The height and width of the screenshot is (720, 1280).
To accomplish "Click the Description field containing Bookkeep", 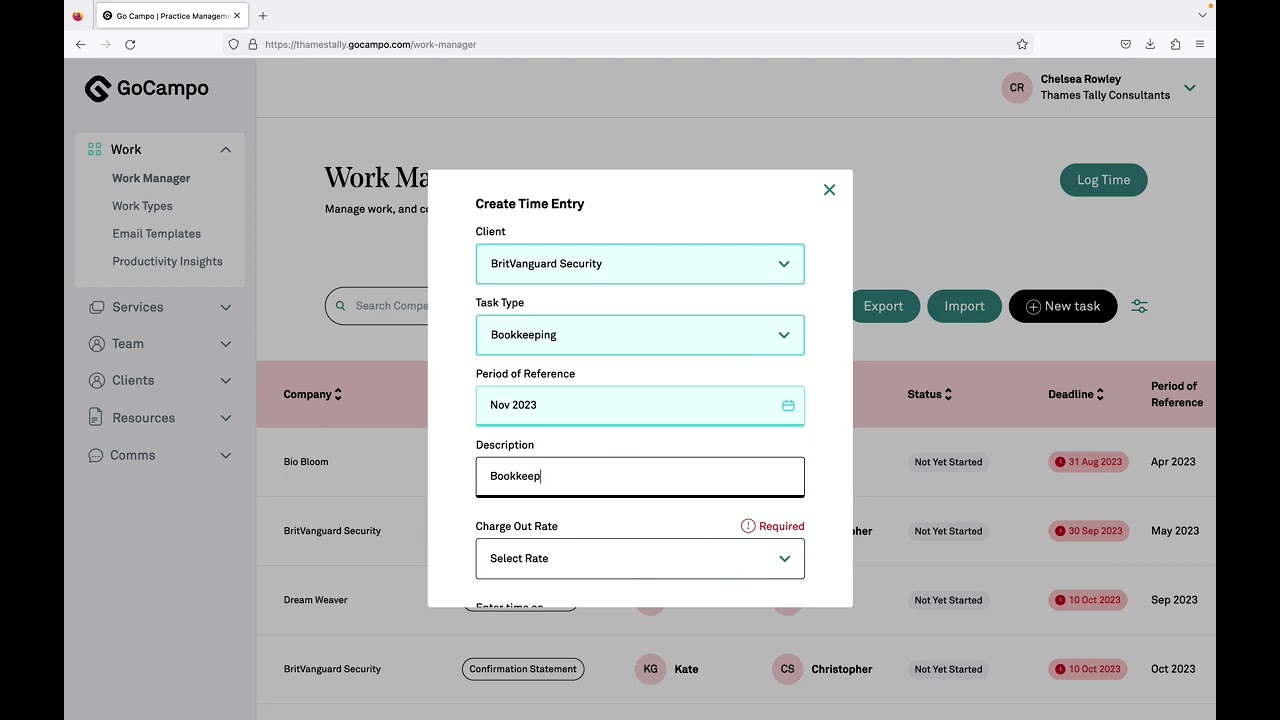I will coord(640,477).
